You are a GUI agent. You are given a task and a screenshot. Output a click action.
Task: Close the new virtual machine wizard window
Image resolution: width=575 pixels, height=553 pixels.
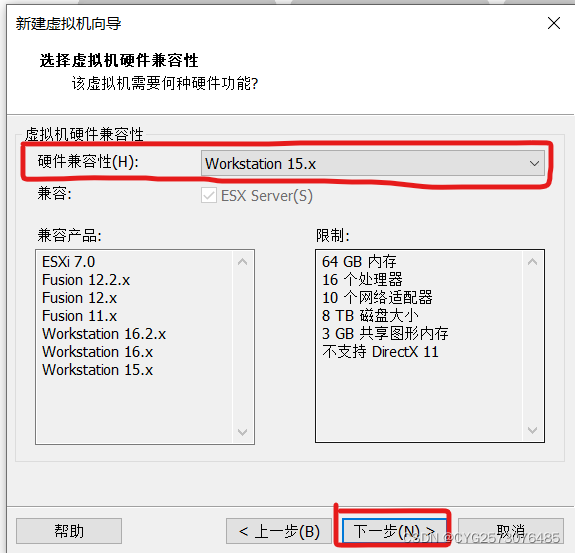[553, 23]
